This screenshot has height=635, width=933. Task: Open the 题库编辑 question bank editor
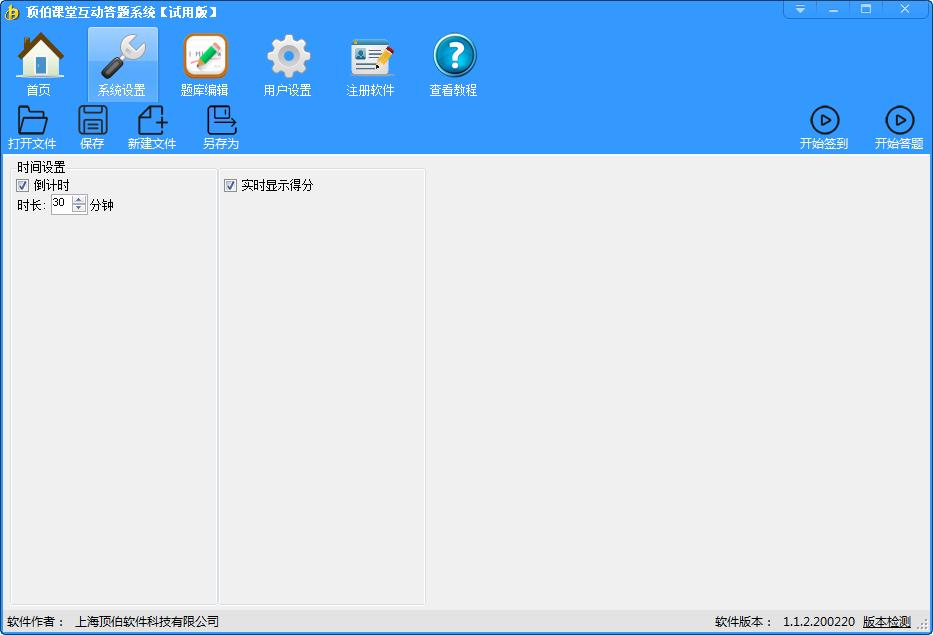pyautogui.click(x=205, y=65)
